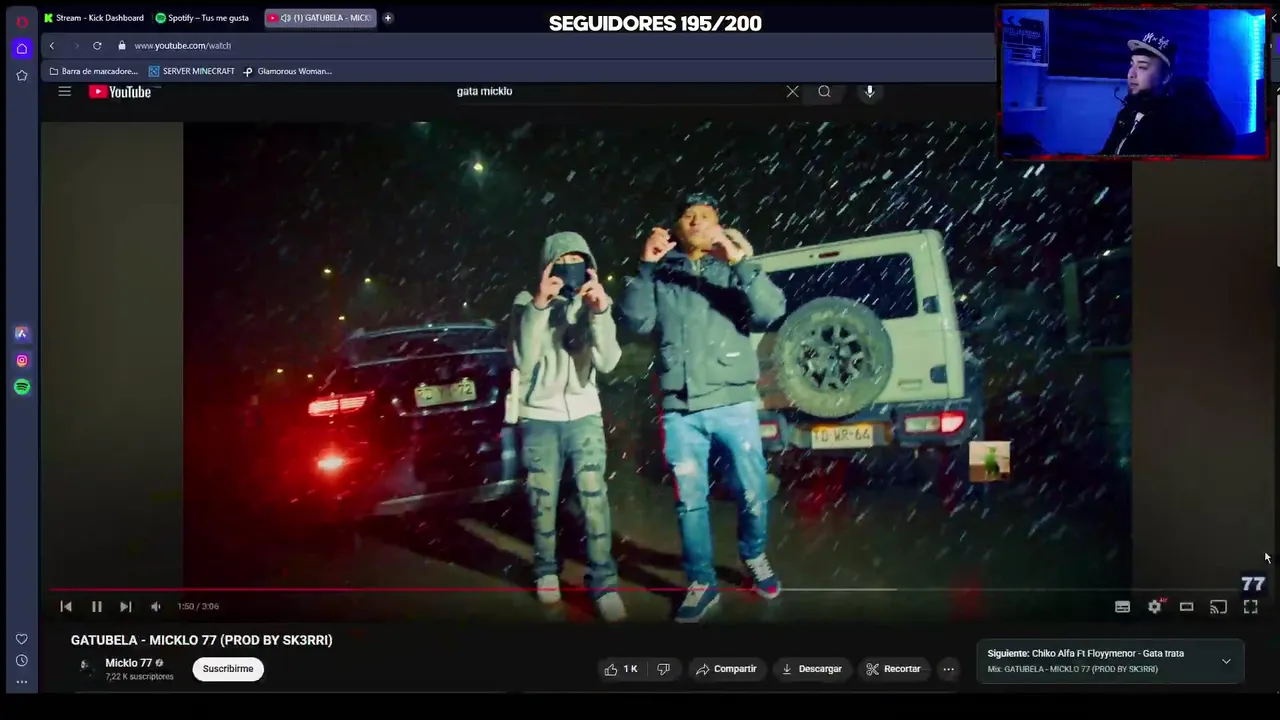Click the 7,22 K suscriptores text

pos(139,677)
